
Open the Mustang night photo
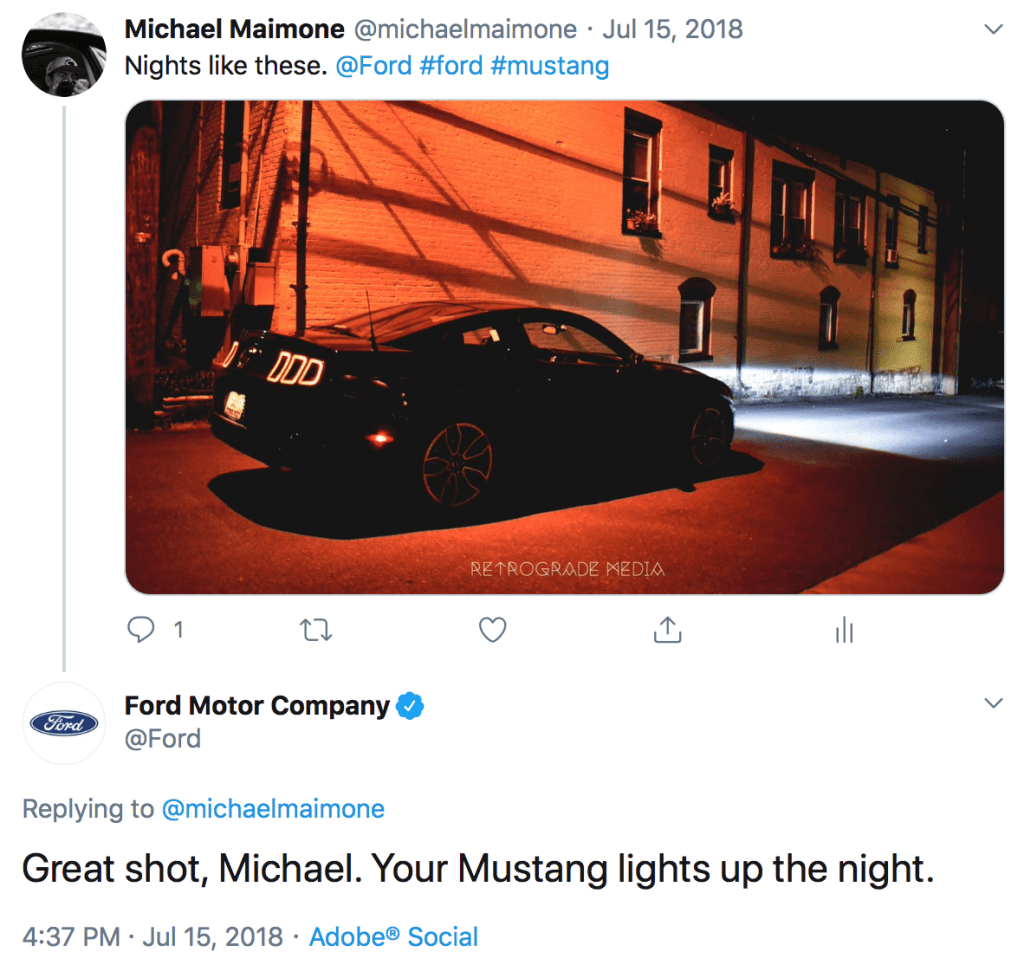tap(564, 347)
